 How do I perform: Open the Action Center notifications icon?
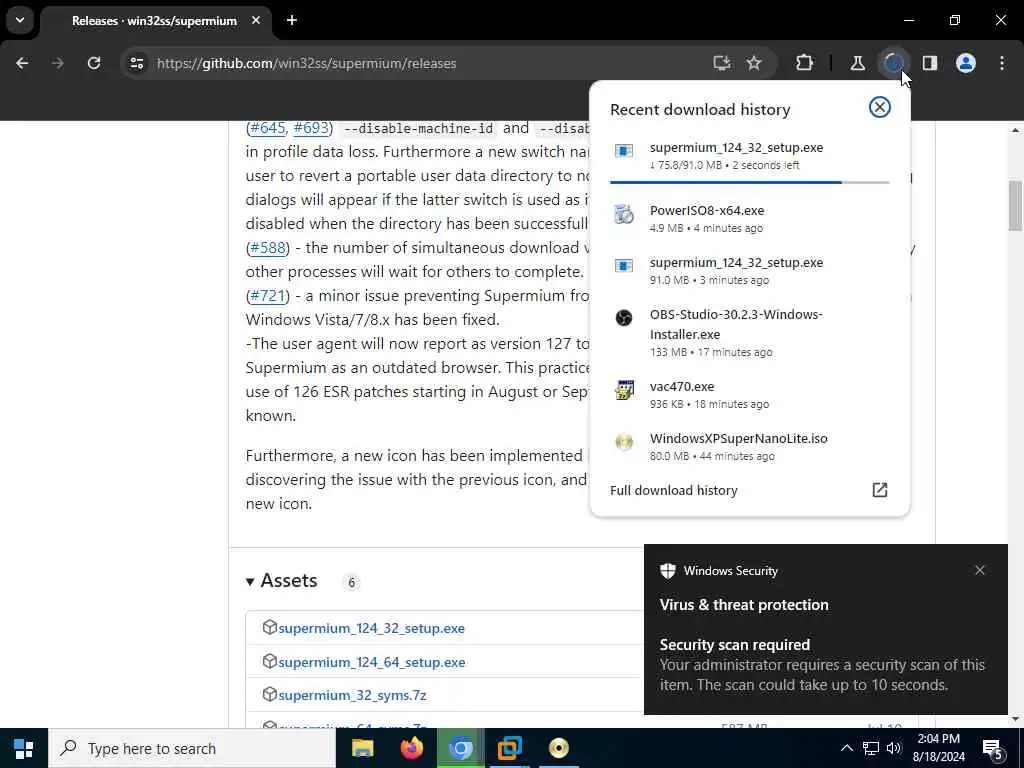993,749
